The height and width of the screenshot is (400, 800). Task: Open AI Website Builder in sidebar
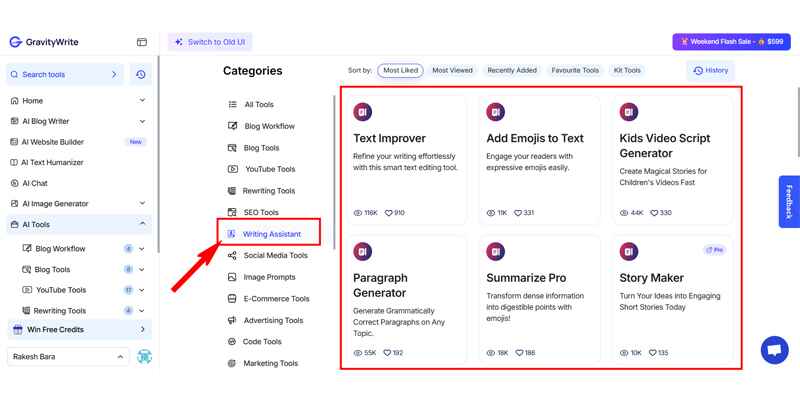click(79, 142)
